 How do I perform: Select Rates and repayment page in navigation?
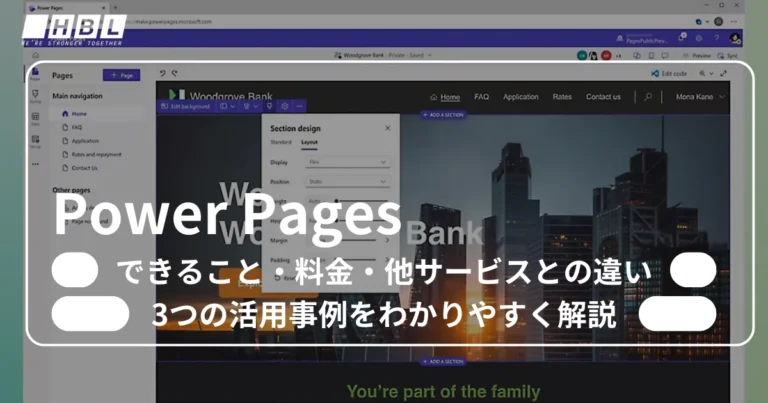pos(98,154)
